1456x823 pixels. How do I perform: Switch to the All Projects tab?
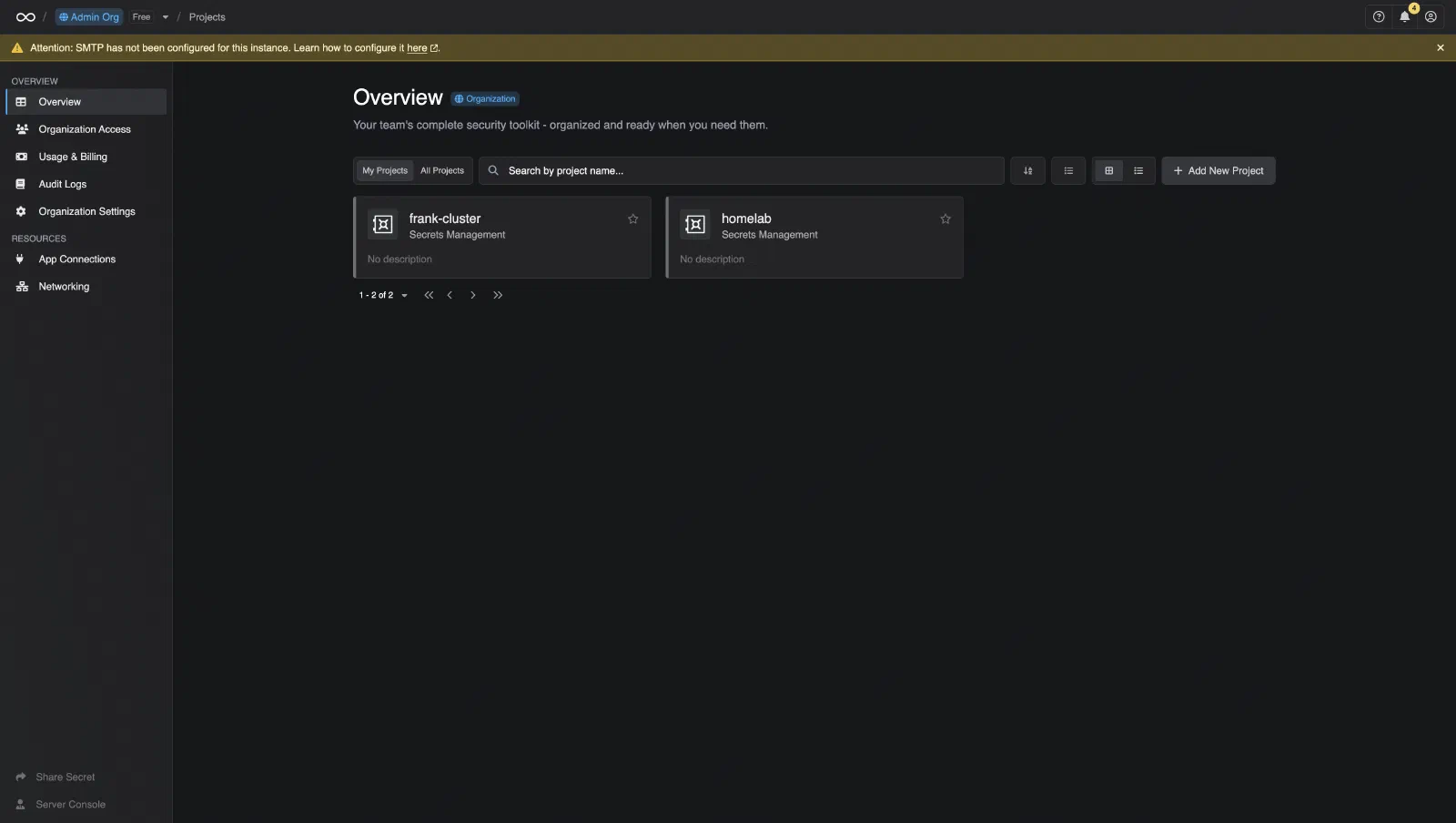[442, 171]
